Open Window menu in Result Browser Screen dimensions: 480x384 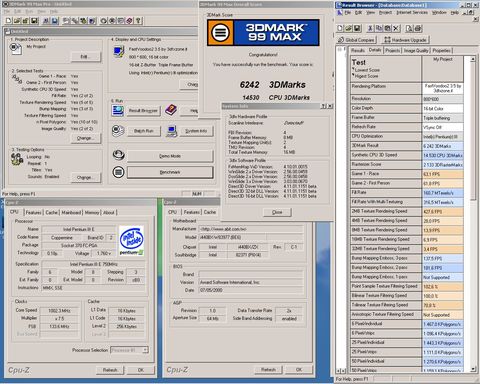tap(439, 13)
